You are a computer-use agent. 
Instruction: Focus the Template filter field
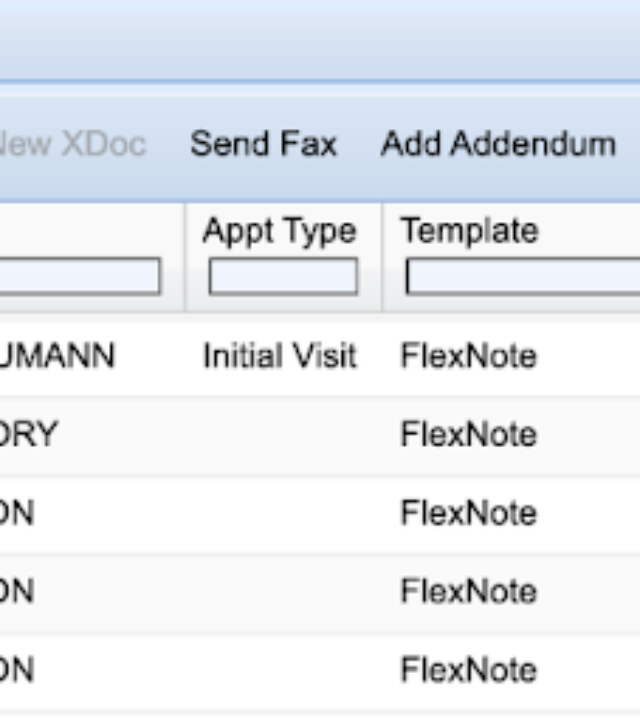tap(522, 277)
